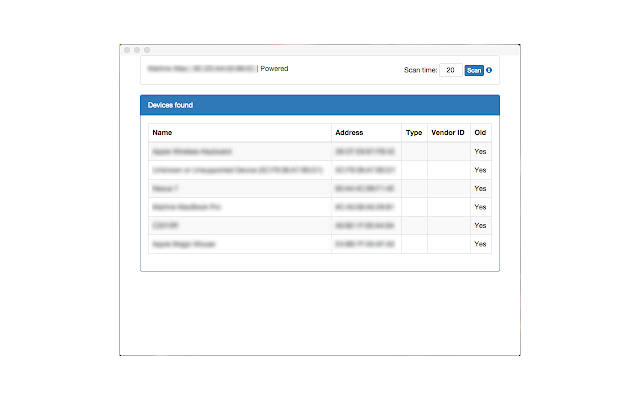Select the Old column header
640x400 pixels.
pyautogui.click(x=480, y=133)
